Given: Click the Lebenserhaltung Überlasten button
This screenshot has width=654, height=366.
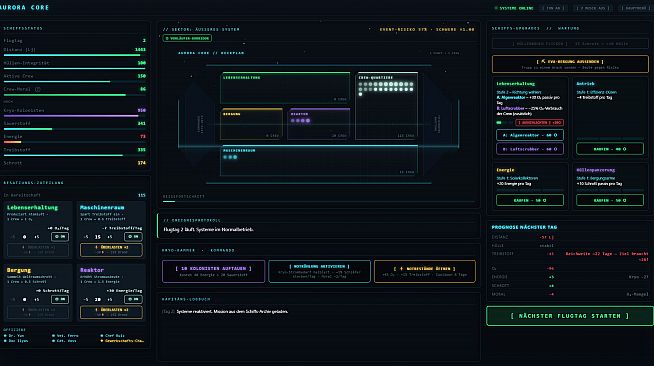Looking at the screenshot, I should pos(38,250).
